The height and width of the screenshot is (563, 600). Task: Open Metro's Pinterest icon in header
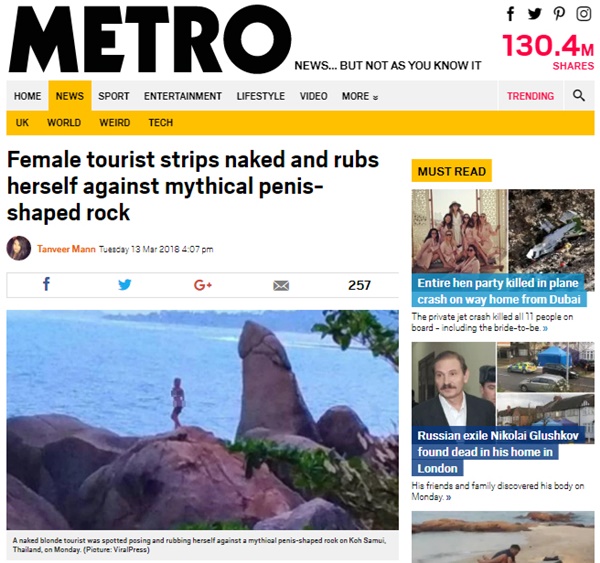(559, 14)
